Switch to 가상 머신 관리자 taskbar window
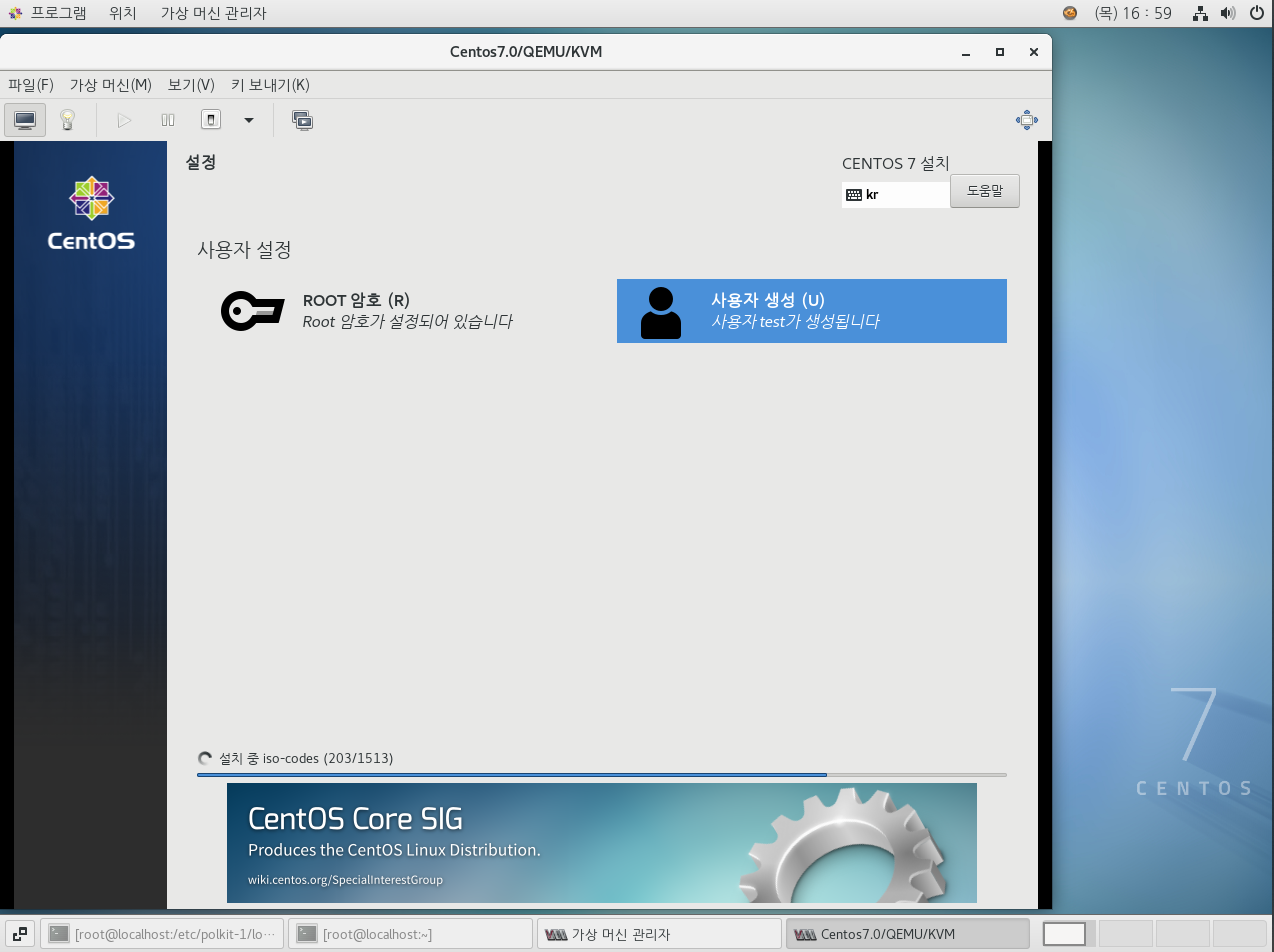This screenshot has height=952, width=1274. (x=660, y=934)
